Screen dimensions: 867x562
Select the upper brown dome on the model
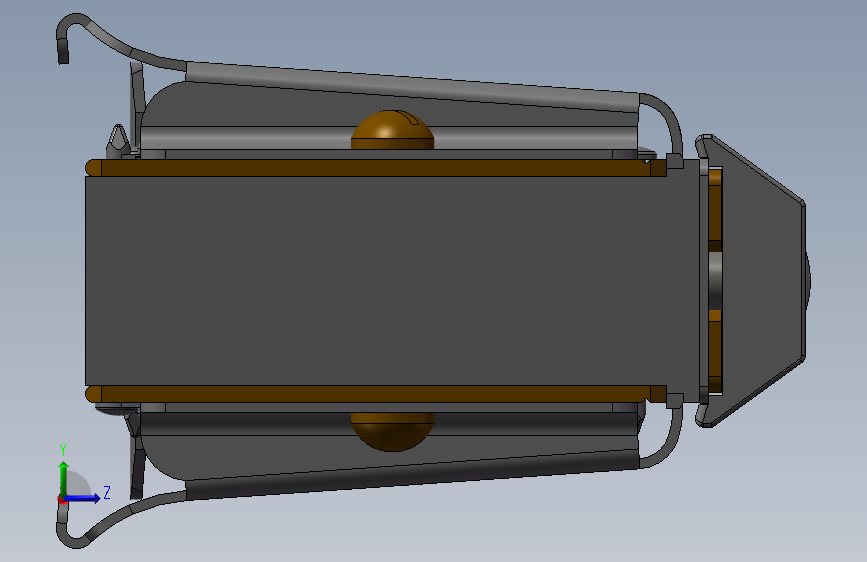(393, 129)
